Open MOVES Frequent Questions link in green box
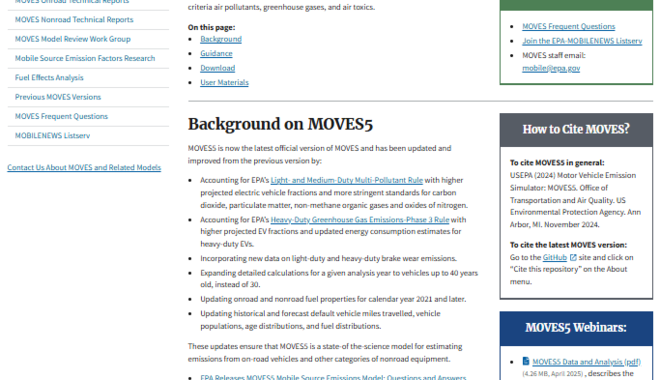The image size is (660, 380). point(569,27)
